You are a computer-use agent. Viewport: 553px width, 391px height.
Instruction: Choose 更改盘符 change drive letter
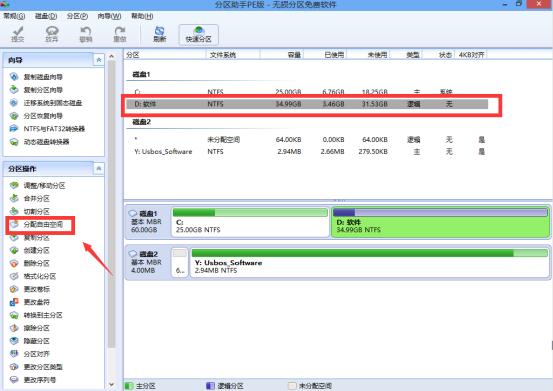coord(30,302)
